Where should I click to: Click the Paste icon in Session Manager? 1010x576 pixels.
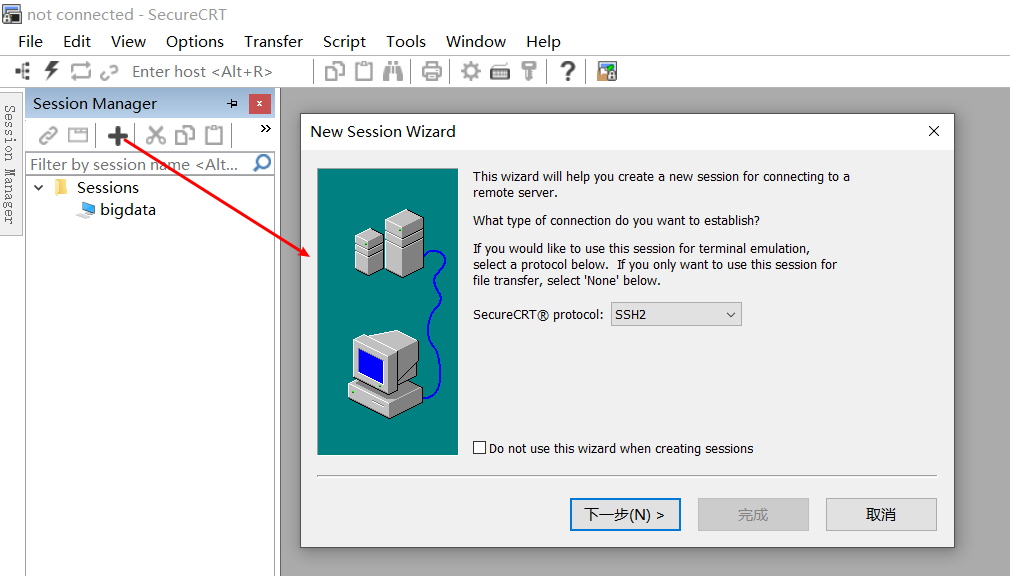tap(214, 135)
